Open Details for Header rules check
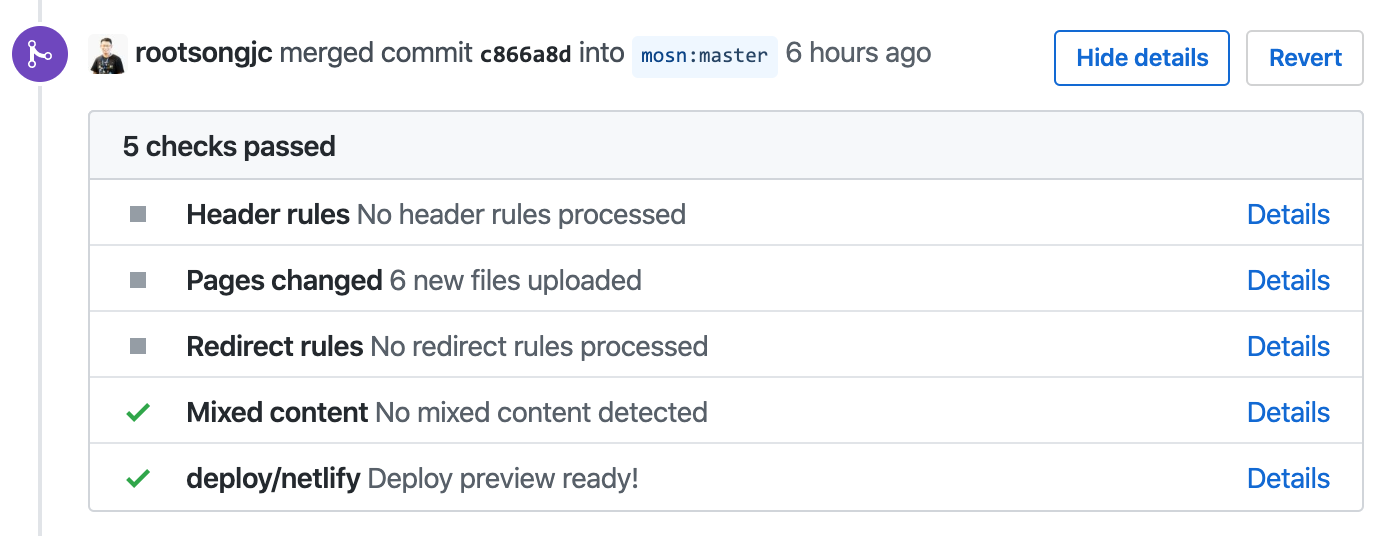This screenshot has height=536, width=1390. point(1288,214)
